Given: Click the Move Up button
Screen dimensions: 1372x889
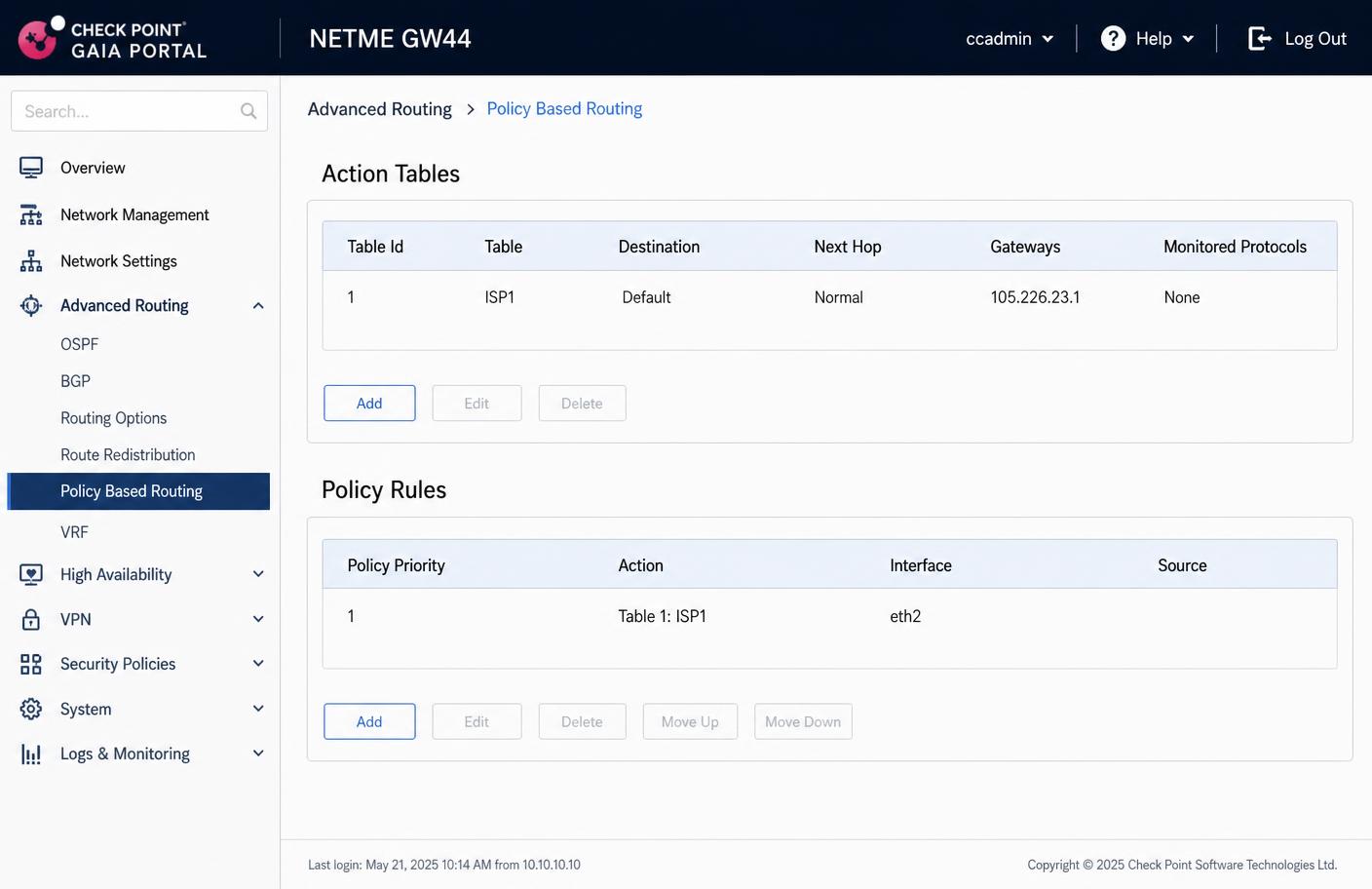Looking at the screenshot, I should pos(690,722).
